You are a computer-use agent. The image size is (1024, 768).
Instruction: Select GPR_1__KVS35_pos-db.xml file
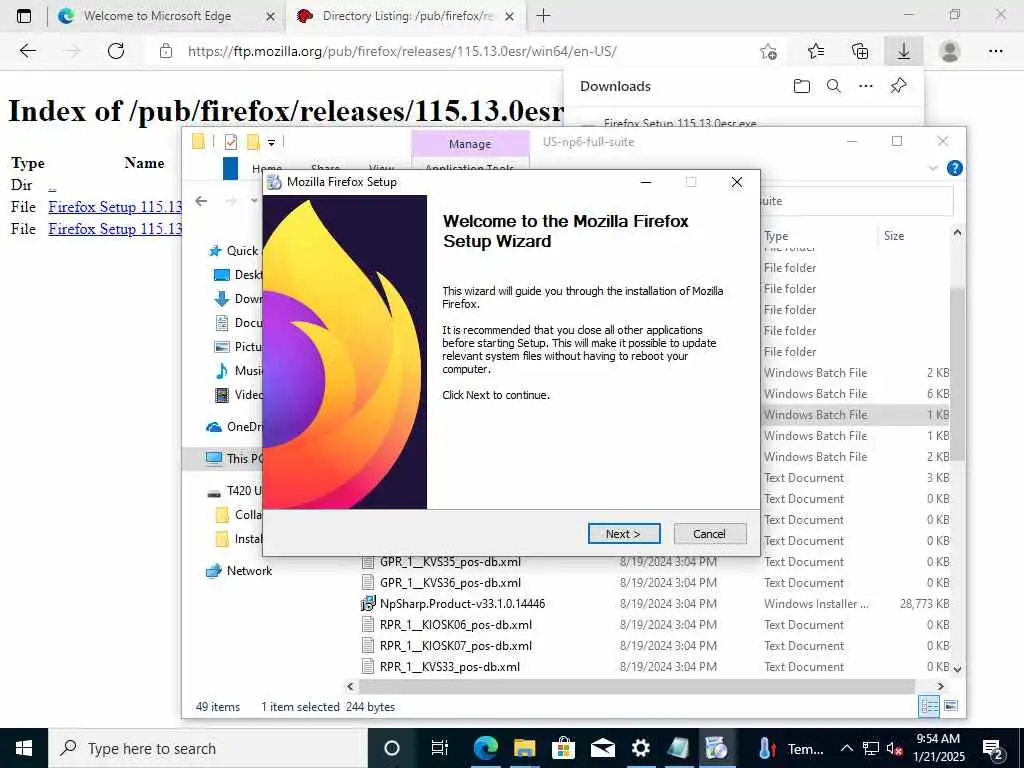tap(450, 562)
